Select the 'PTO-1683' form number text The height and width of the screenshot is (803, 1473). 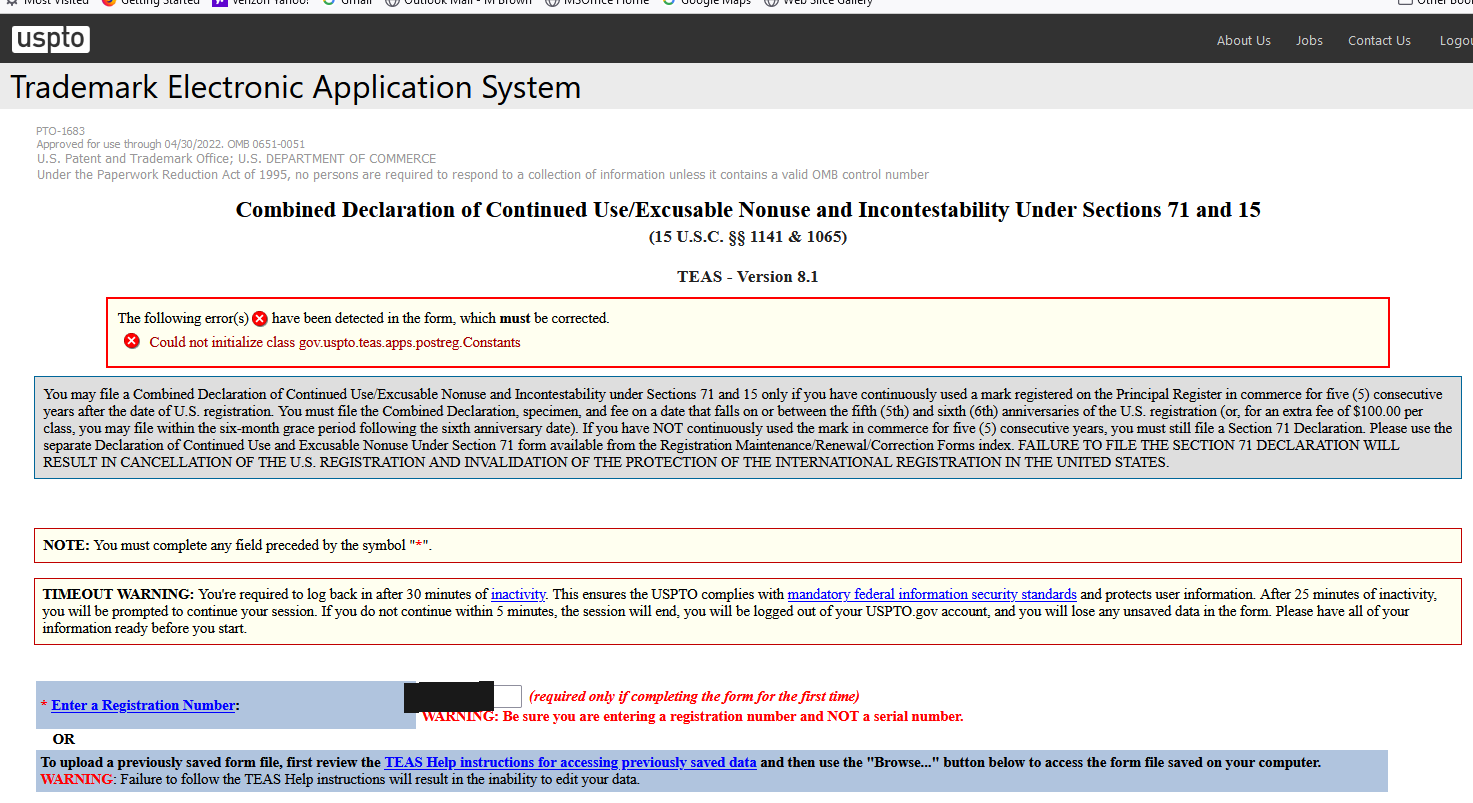pyautogui.click(x=60, y=131)
